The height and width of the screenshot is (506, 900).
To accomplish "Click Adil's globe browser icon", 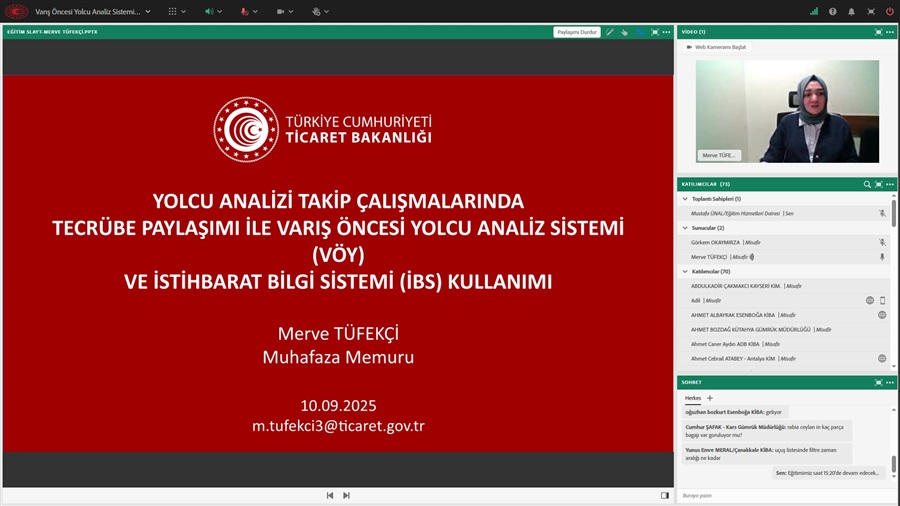I will (870, 301).
